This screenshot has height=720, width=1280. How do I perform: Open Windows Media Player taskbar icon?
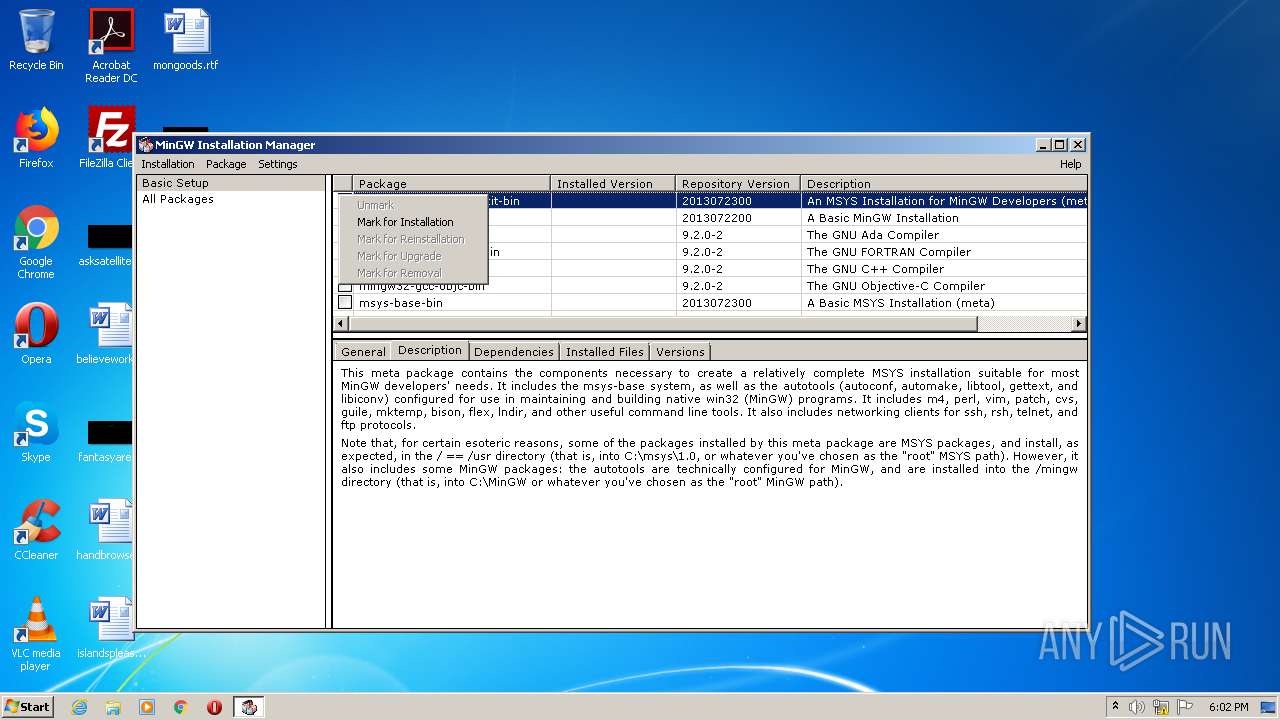pos(147,706)
